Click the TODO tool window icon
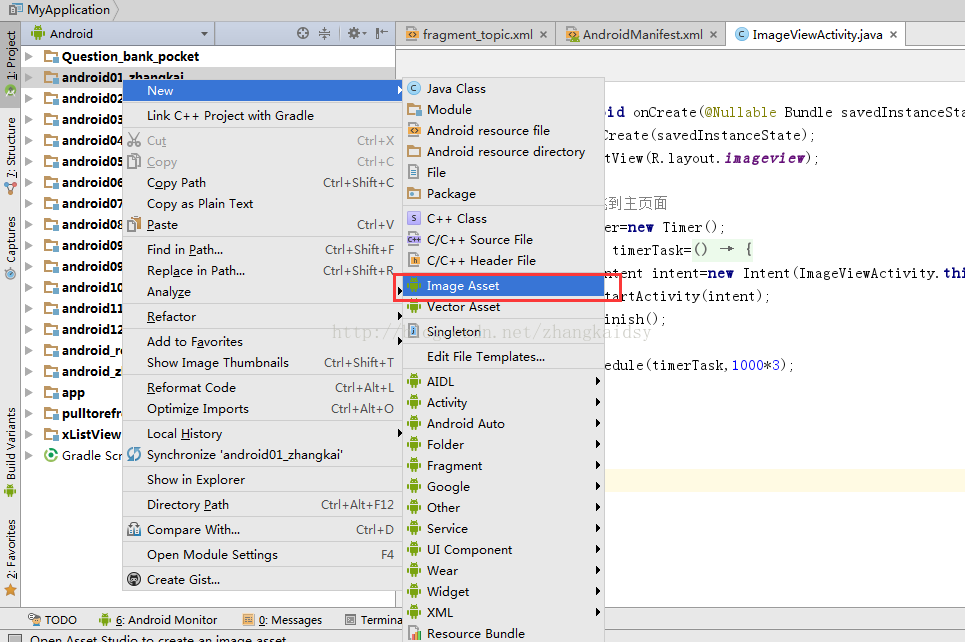 34,619
